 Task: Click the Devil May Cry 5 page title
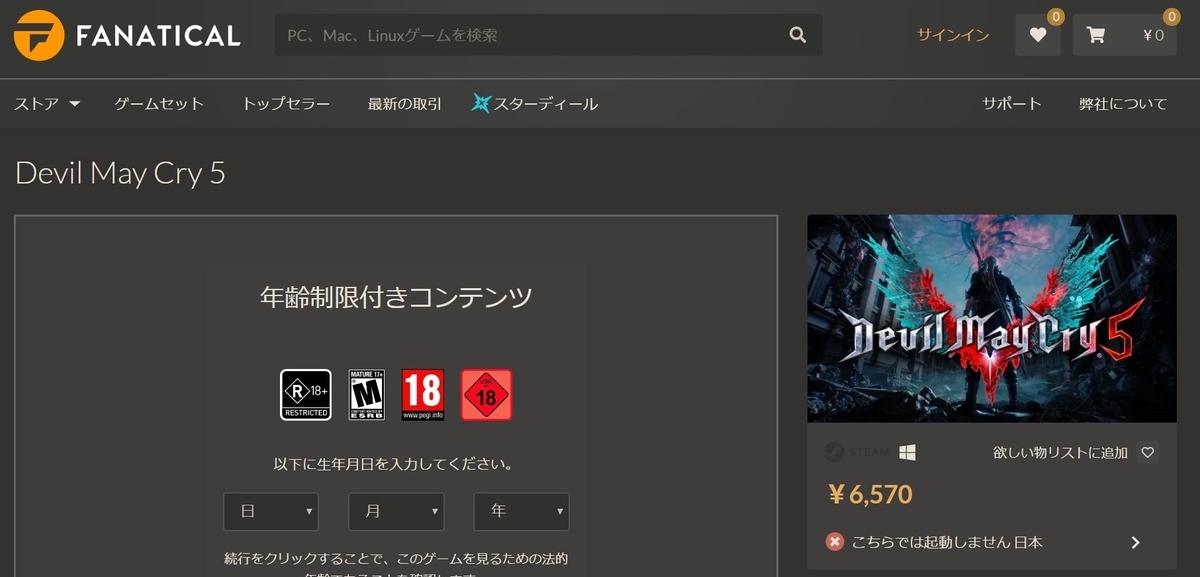[120, 173]
